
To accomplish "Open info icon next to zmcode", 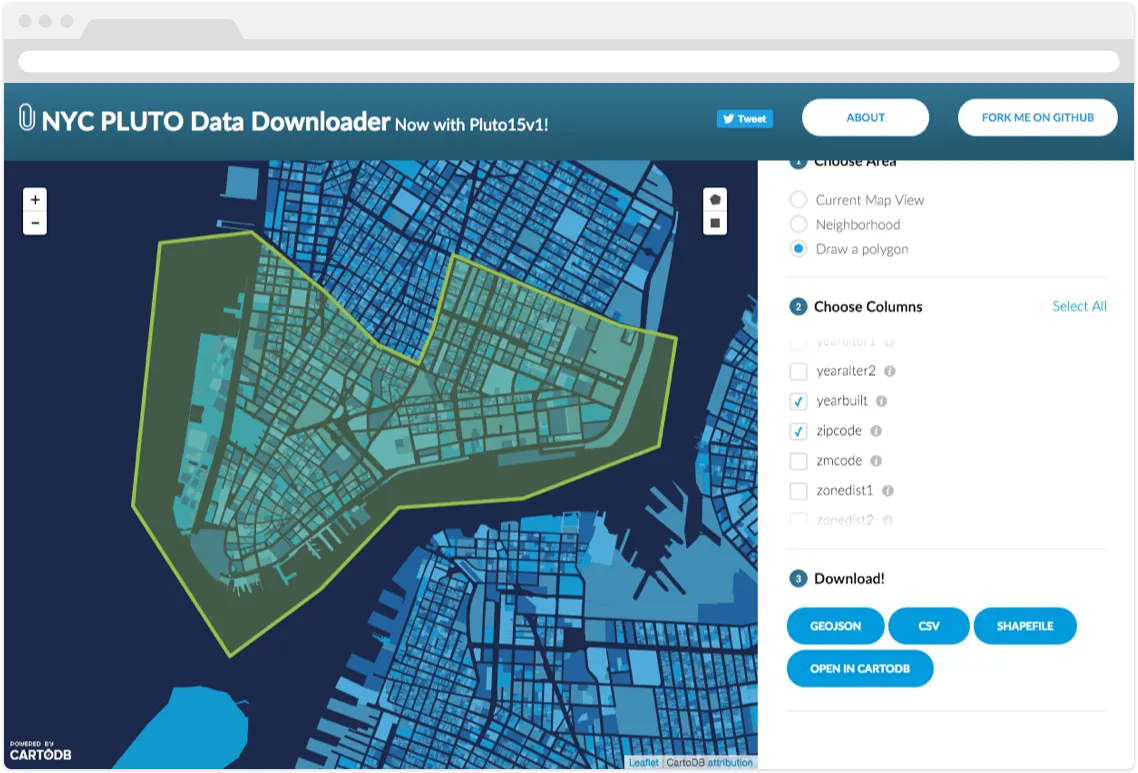I will coord(876,461).
